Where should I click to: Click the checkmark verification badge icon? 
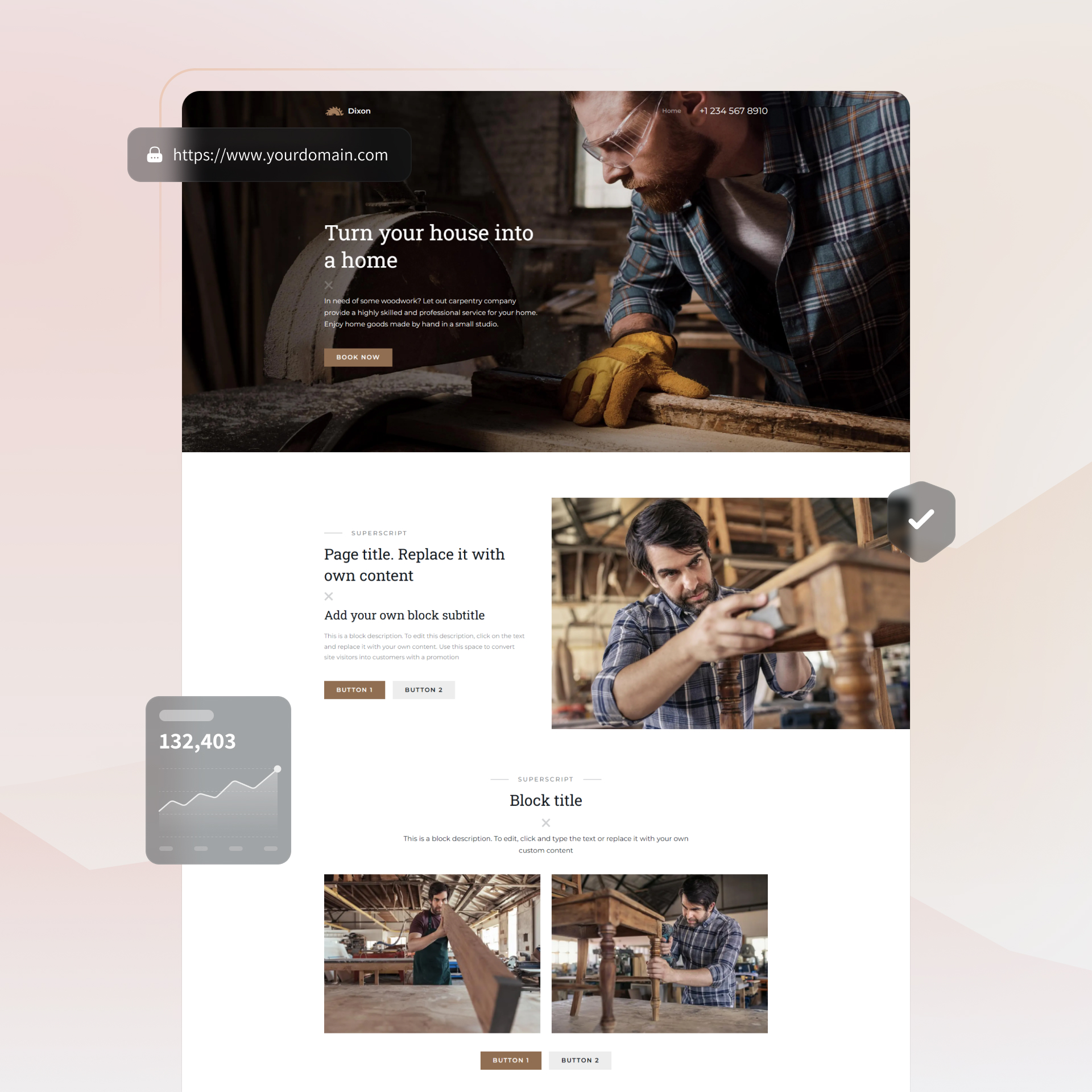[x=921, y=519]
